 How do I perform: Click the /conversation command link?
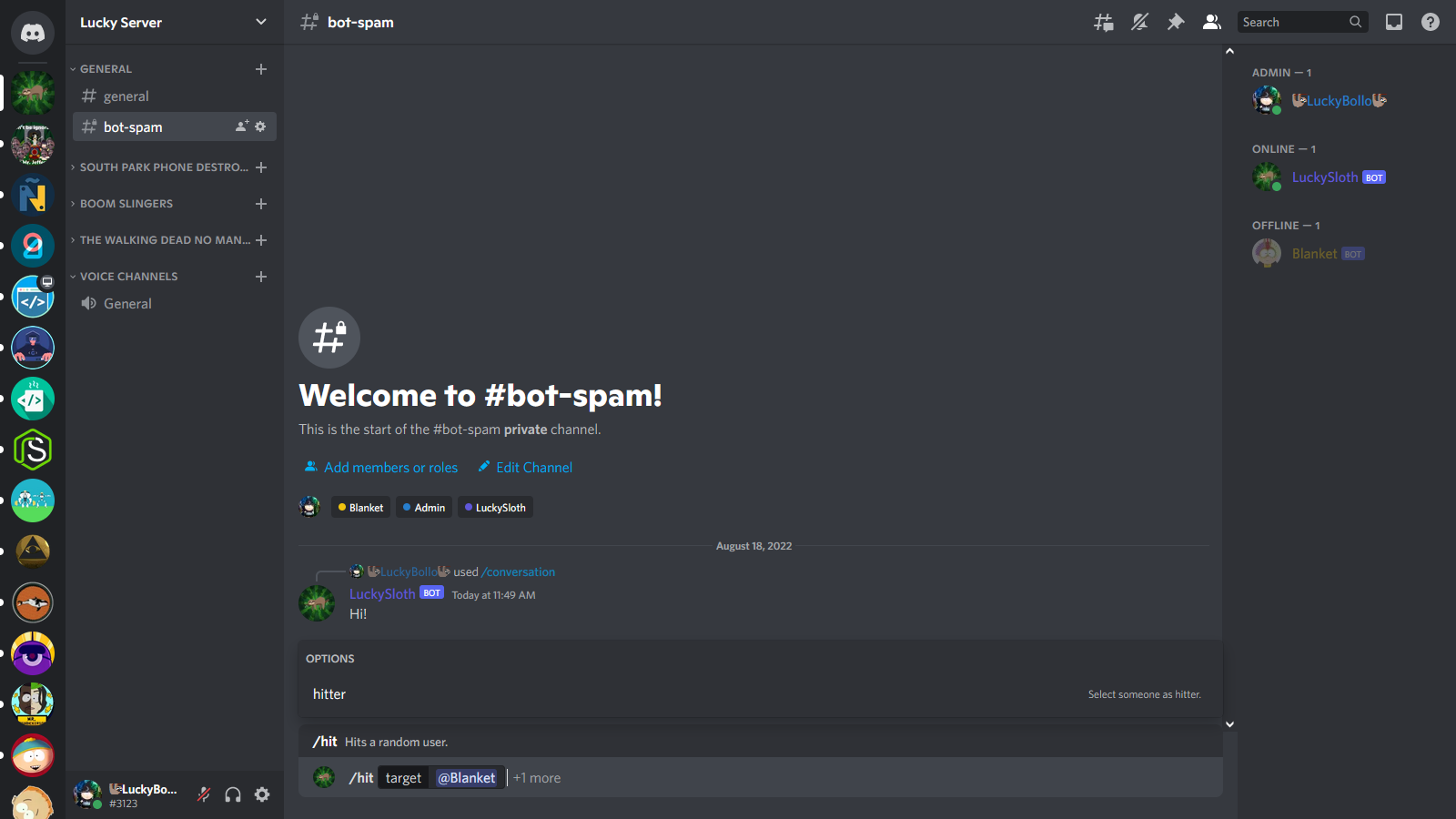[x=519, y=572]
